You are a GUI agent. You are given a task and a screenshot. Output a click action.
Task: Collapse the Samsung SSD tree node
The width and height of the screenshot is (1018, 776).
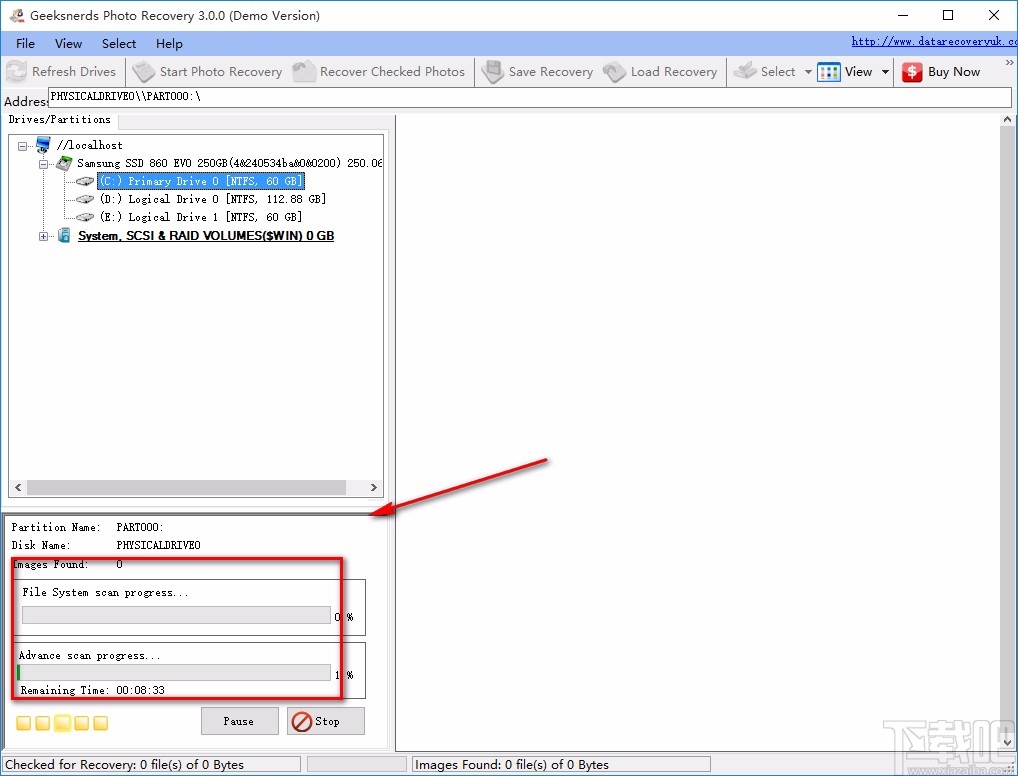(43, 164)
